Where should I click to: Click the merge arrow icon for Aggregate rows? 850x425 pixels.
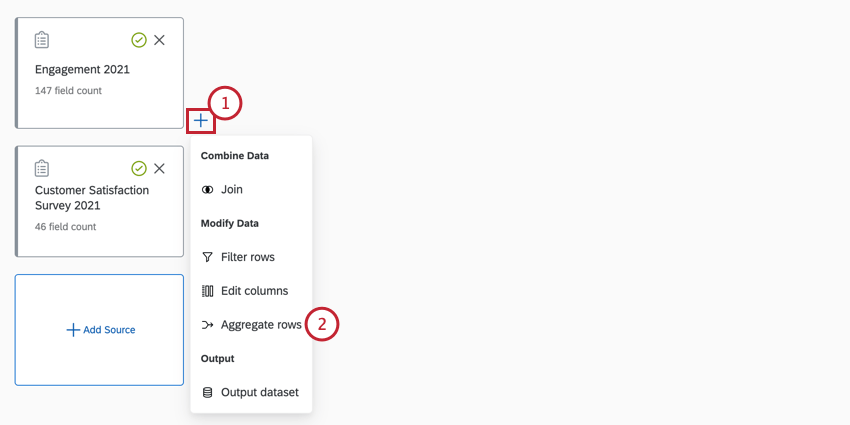tap(208, 325)
